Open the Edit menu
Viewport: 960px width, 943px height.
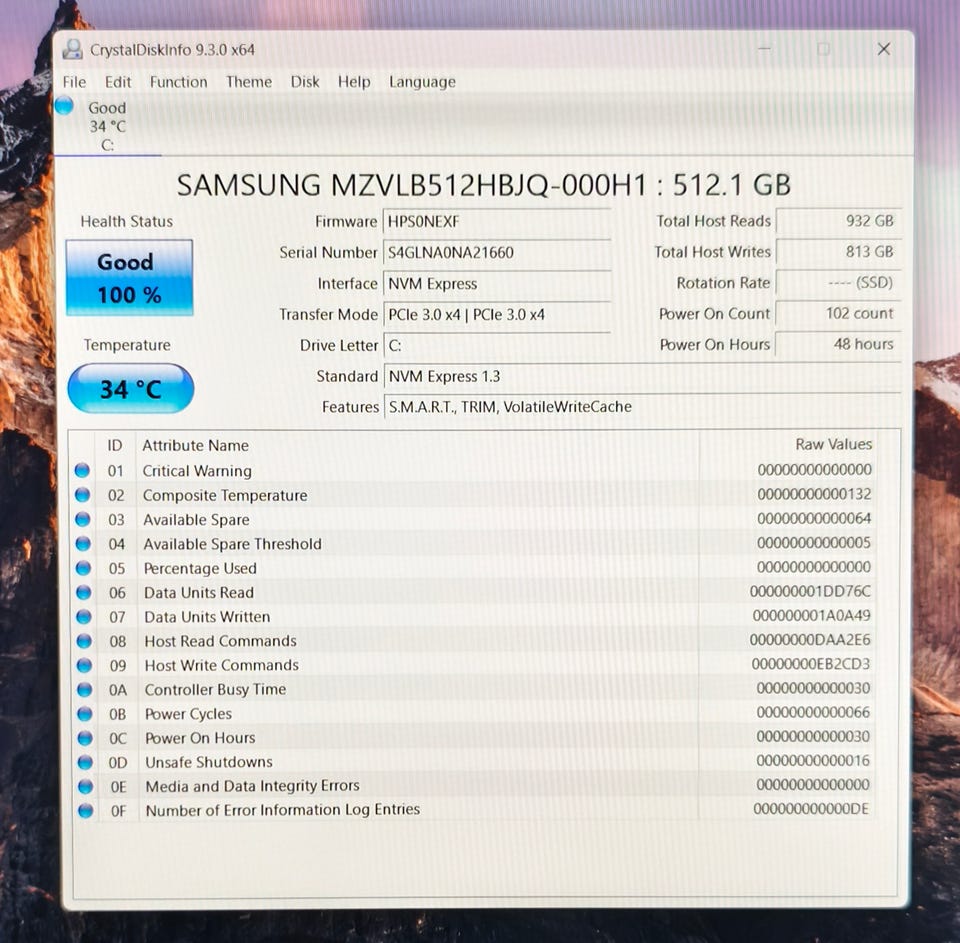coord(118,82)
